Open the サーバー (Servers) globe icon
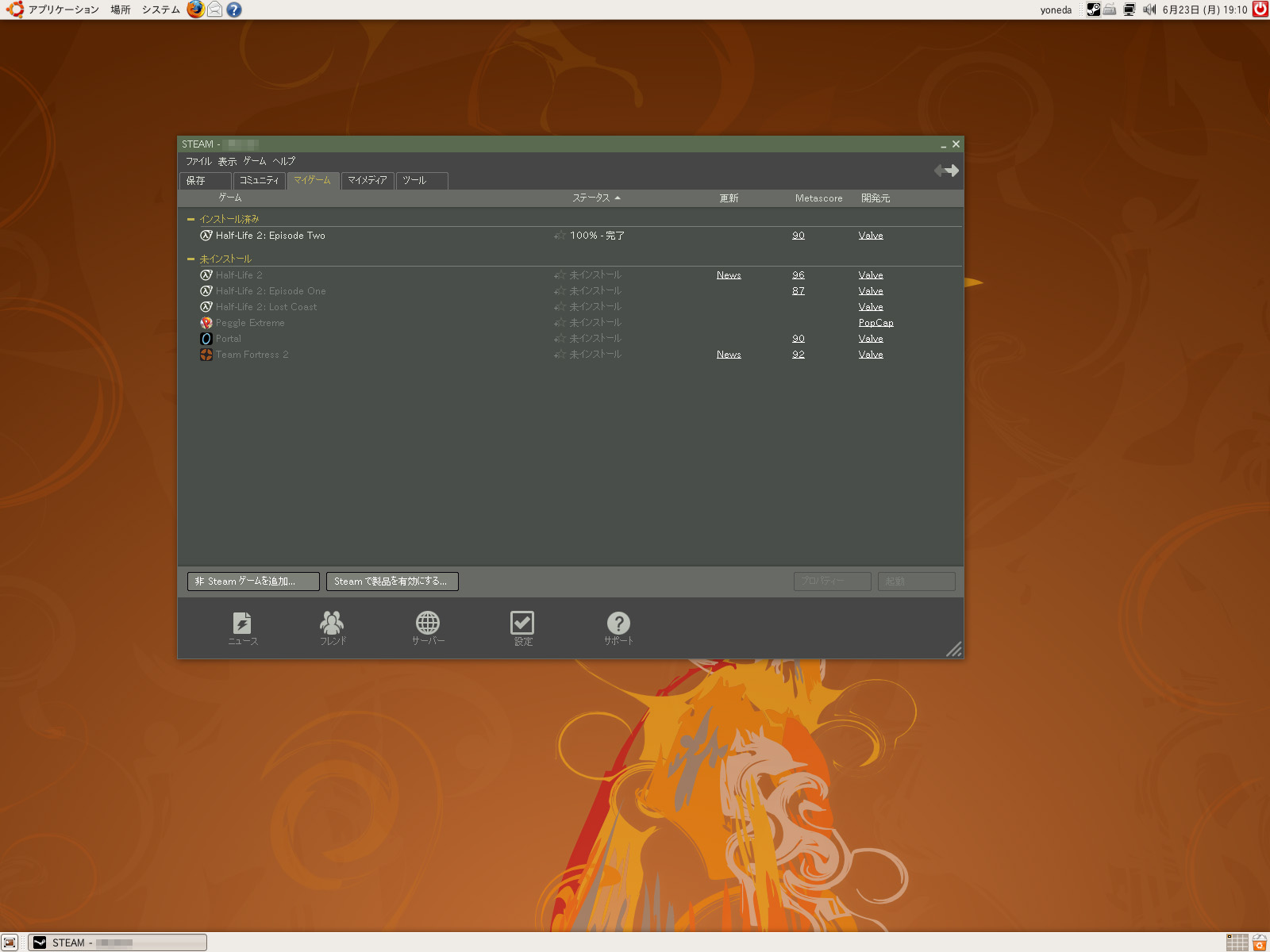 click(428, 628)
